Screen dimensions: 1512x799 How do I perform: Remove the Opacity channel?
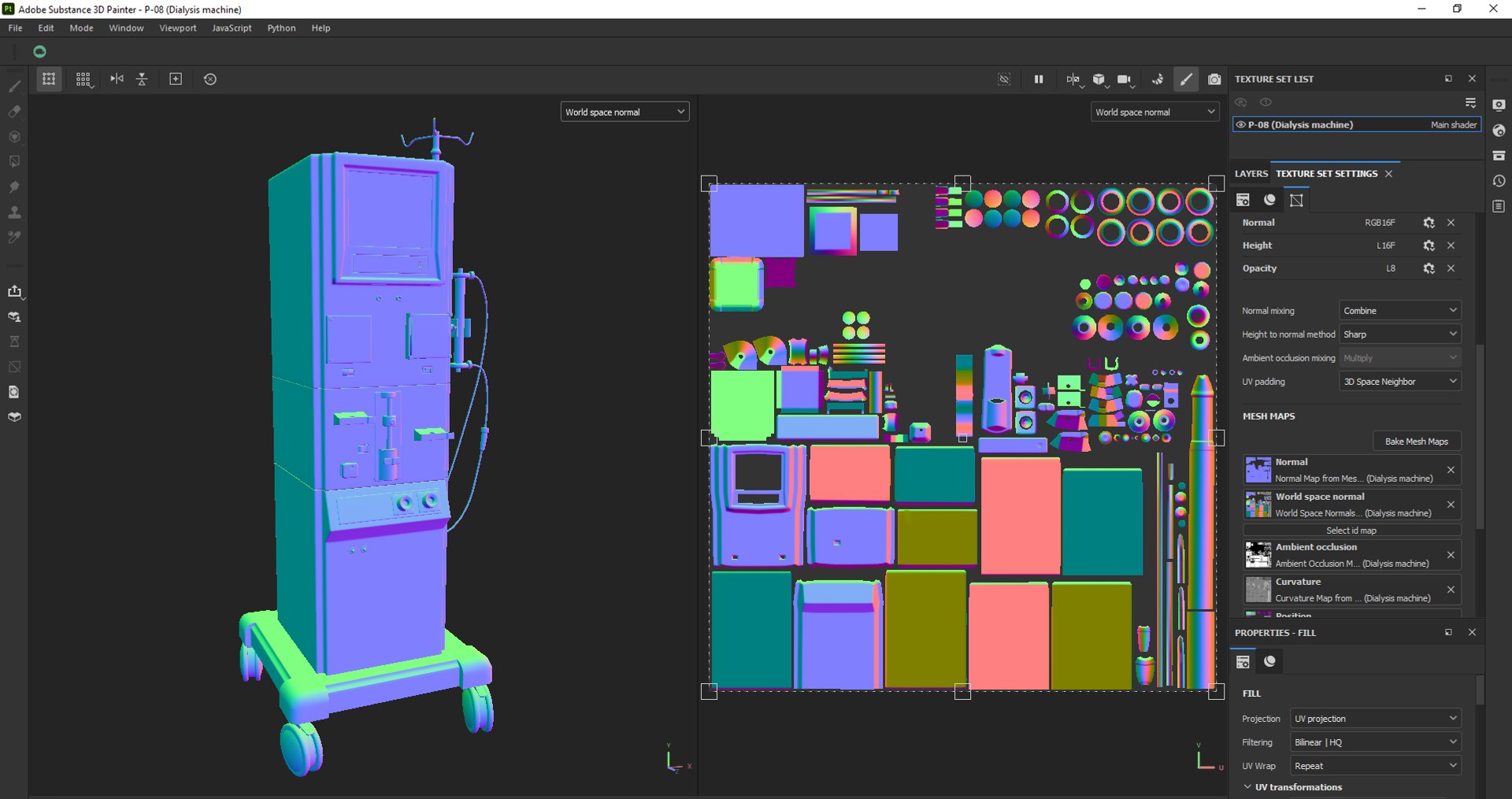(x=1451, y=268)
